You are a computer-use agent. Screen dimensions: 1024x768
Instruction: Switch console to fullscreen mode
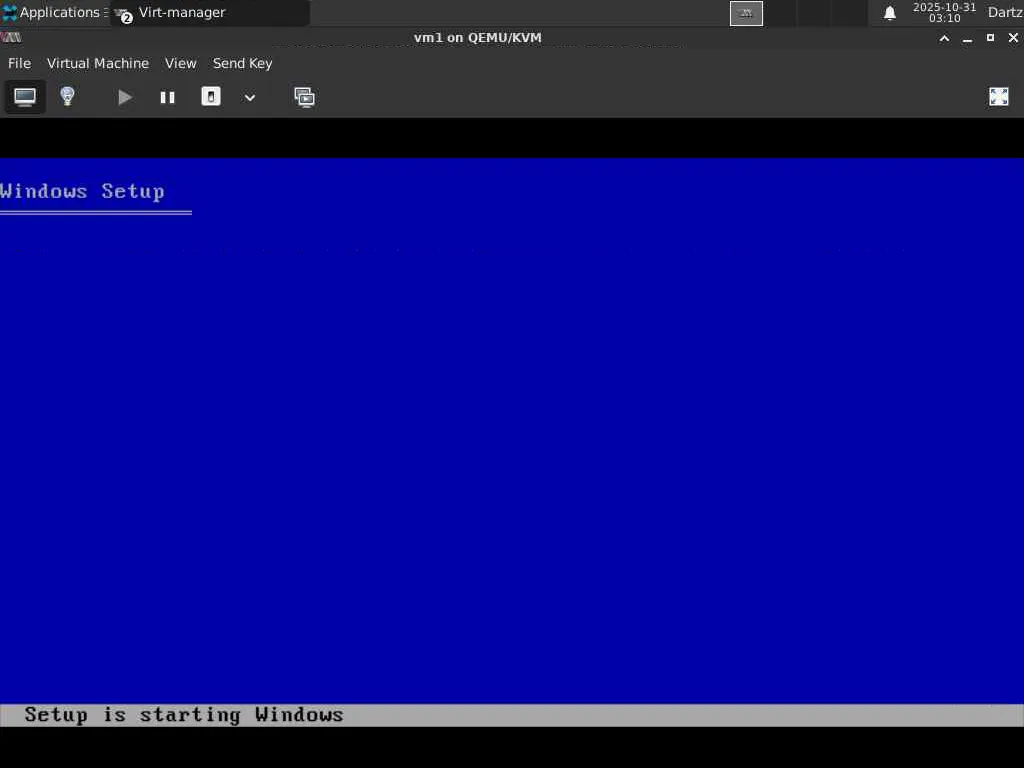pos(999,97)
